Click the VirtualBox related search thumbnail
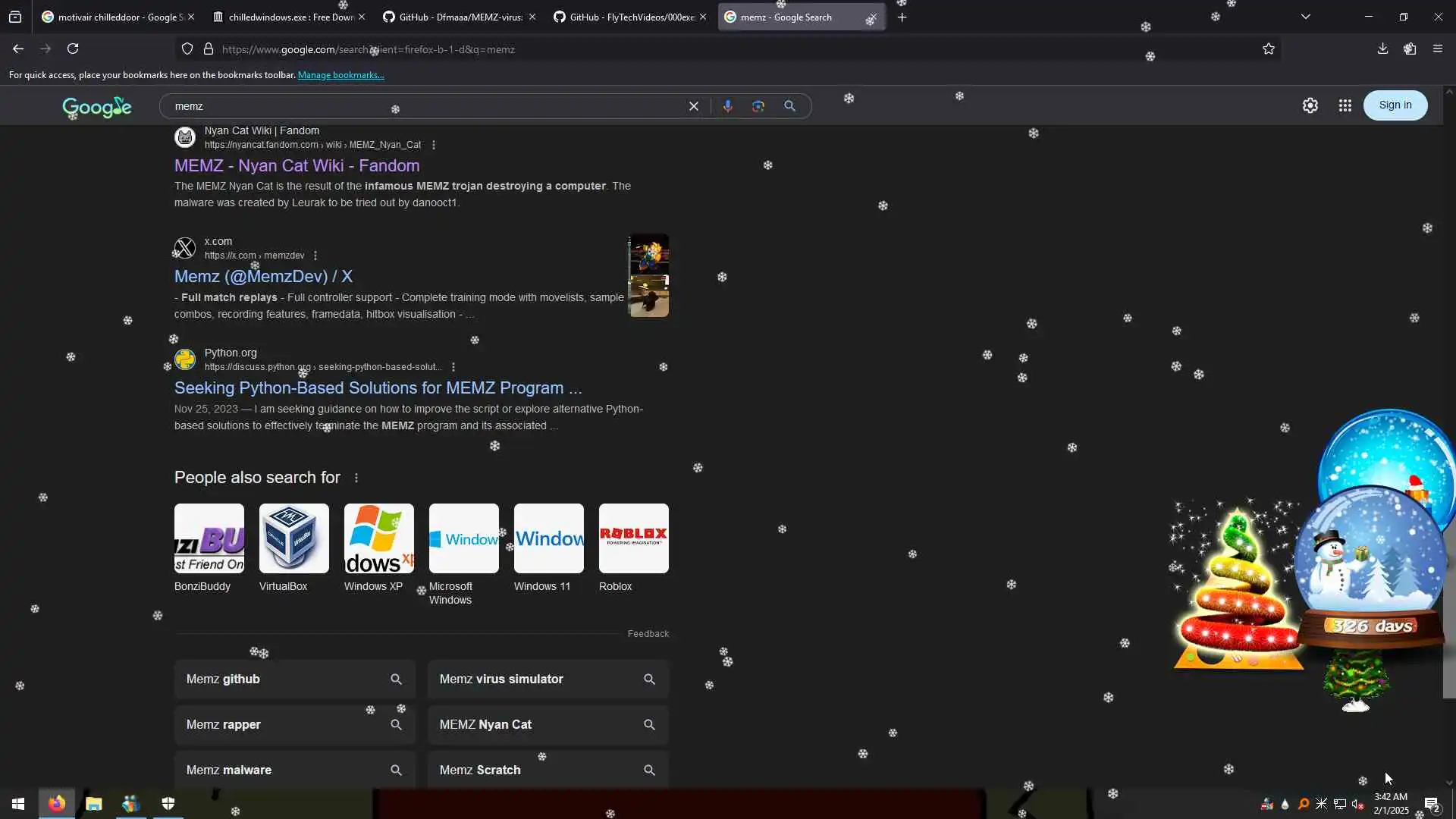The width and height of the screenshot is (1456, 819). pyautogui.click(x=293, y=538)
